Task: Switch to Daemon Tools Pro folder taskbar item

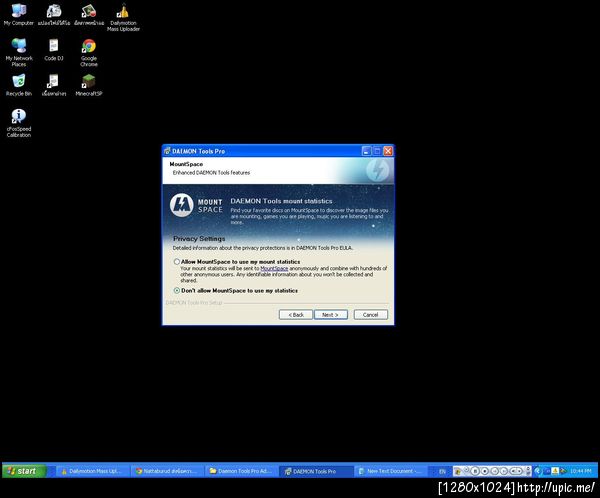Action: click(x=241, y=471)
